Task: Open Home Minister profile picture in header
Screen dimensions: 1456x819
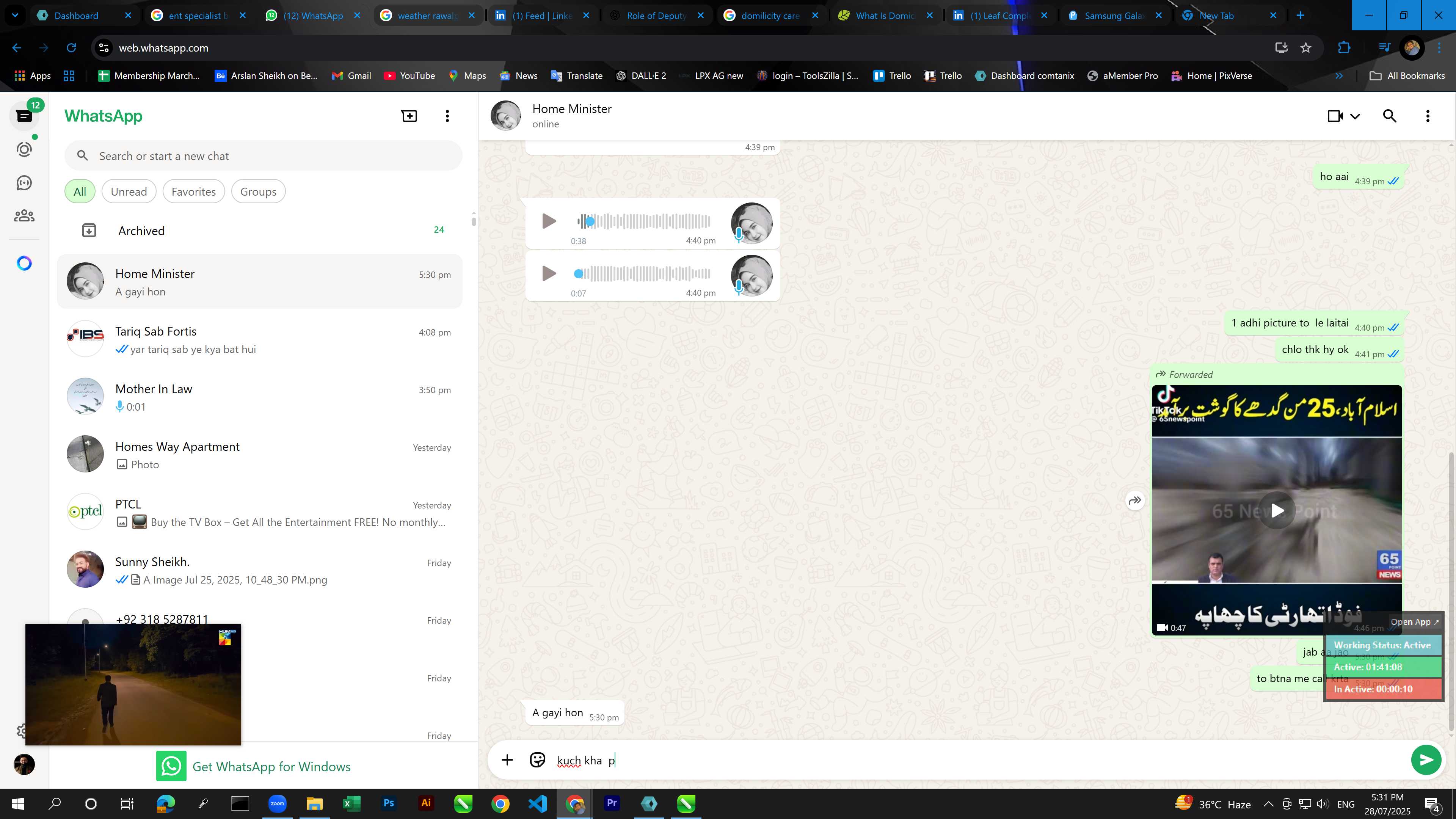Action: click(x=506, y=116)
